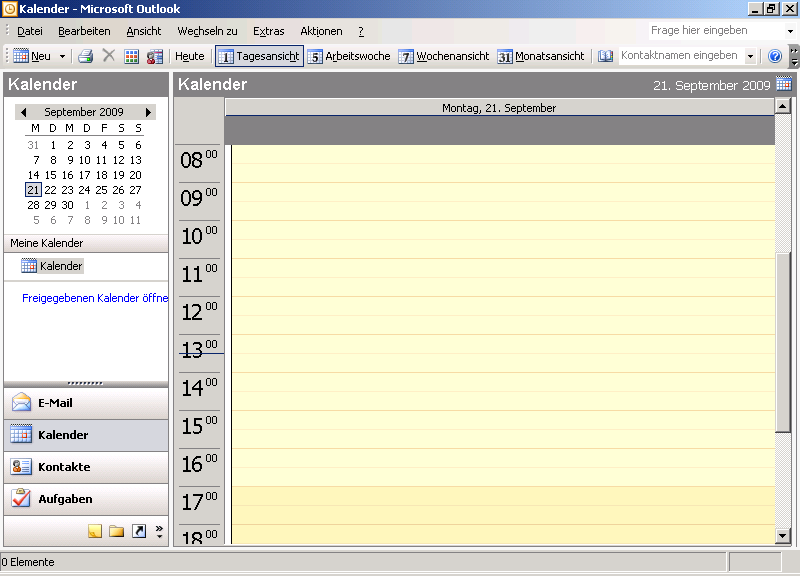
Task: Click the delete X icon in toolbar
Action: (x=109, y=57)
